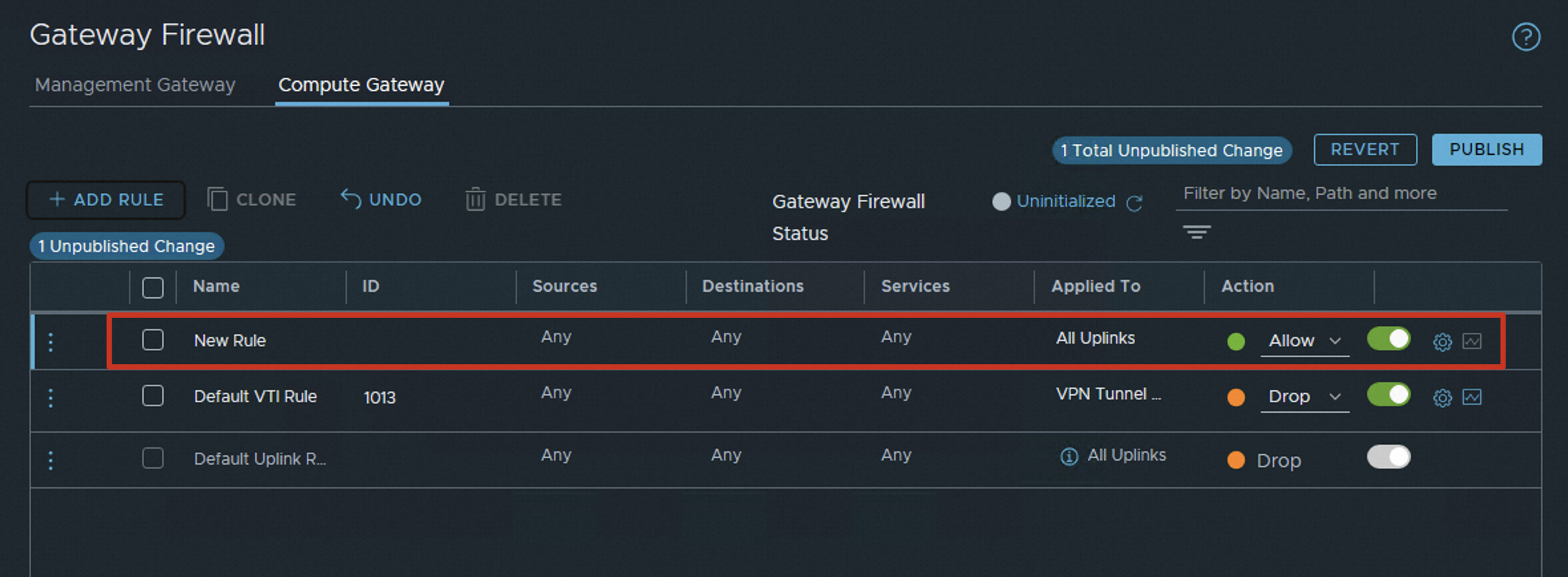Screen dimensions: 1568x577
Task: Select the Compute Gateway tab
Action: pos(361,85)
